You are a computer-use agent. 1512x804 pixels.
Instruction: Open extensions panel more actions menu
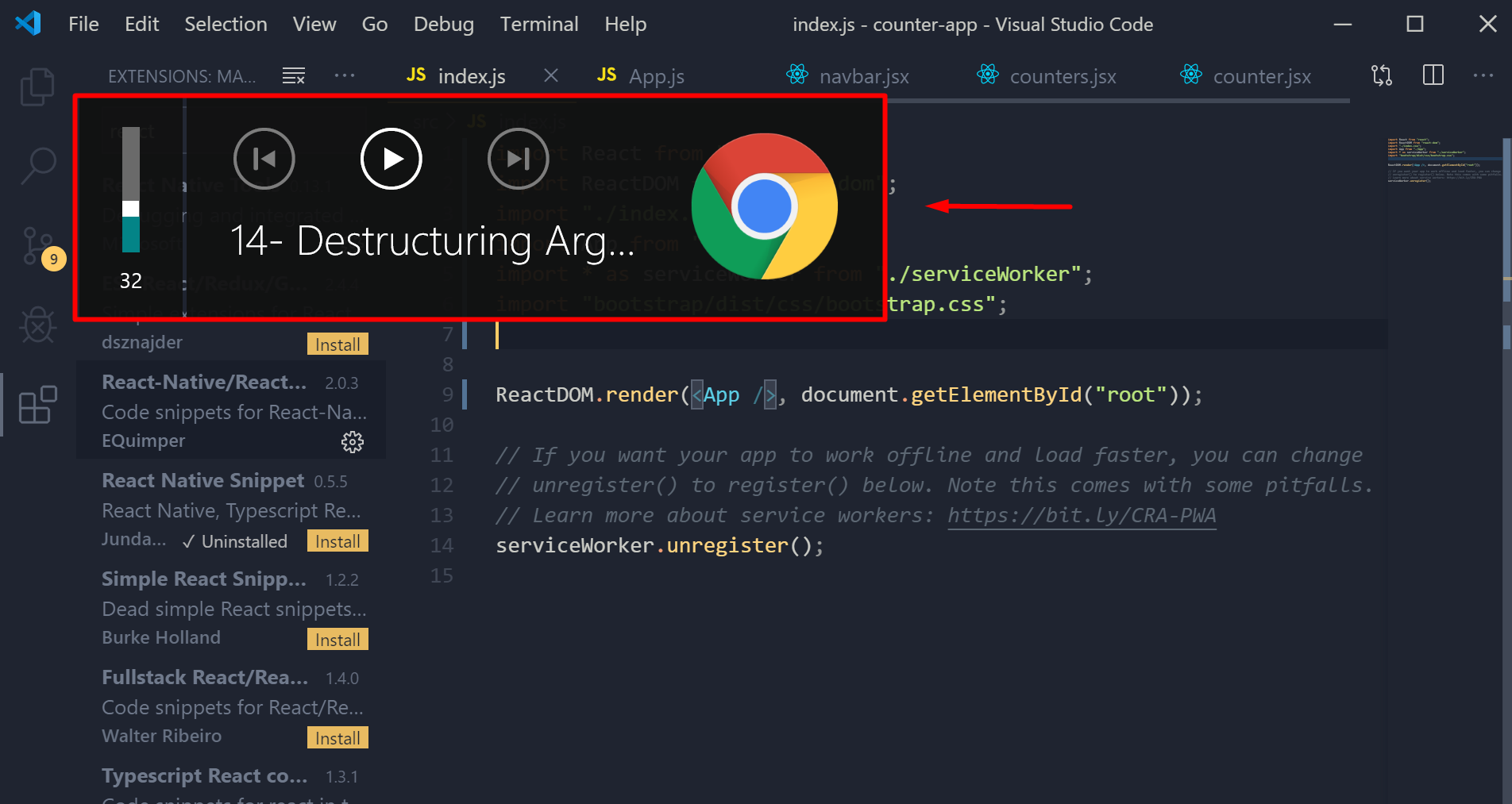[x=345, y=75]
